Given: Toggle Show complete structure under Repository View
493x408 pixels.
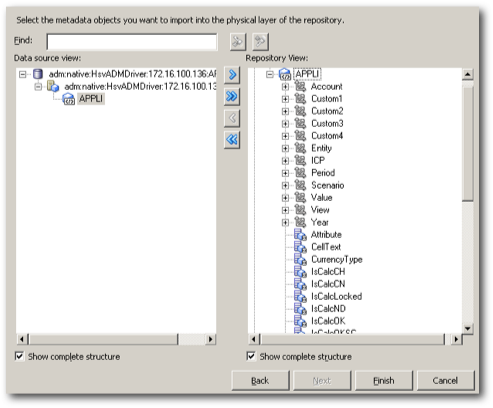Looking at the screenshot, I should [x=251, y=356].
